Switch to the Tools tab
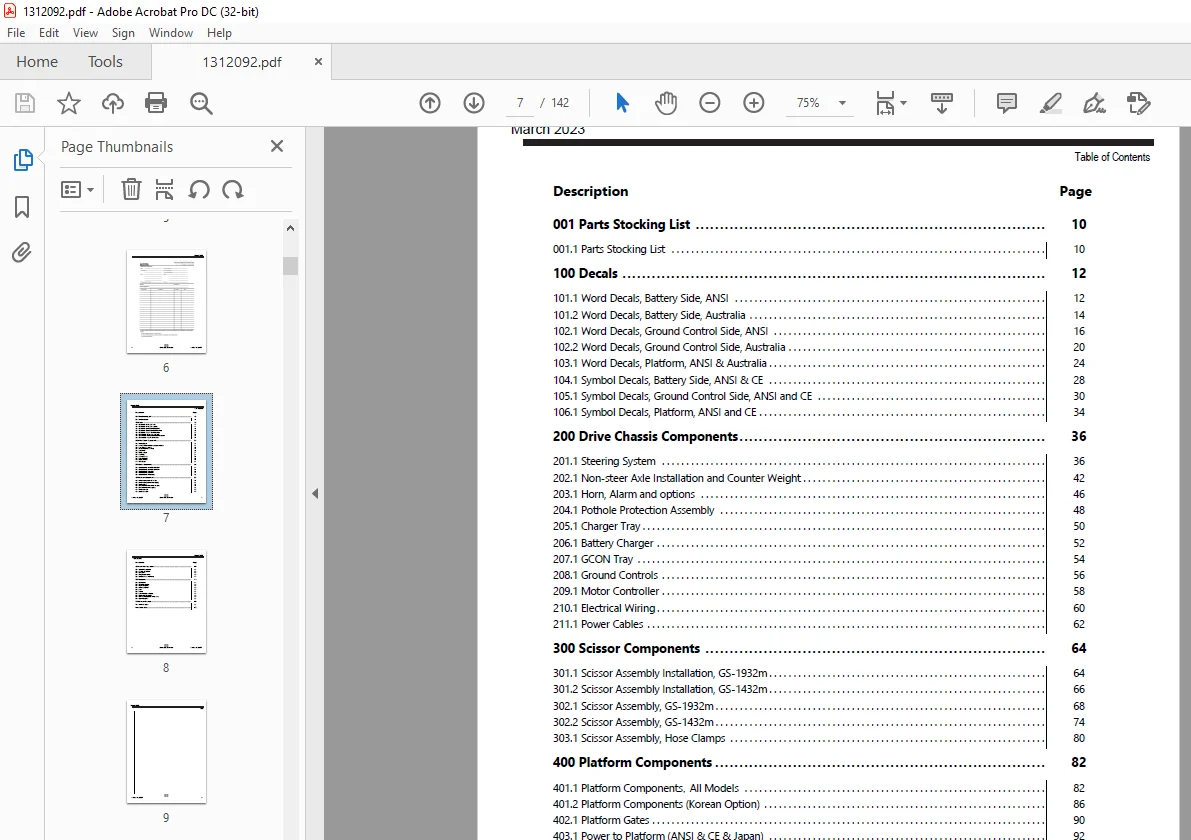Screen dimensions: 1191x840 (105, 62)
